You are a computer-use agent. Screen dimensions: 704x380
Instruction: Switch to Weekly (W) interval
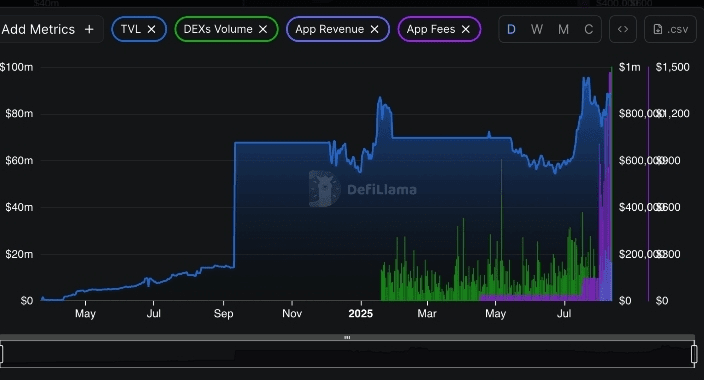click(537, 29)
